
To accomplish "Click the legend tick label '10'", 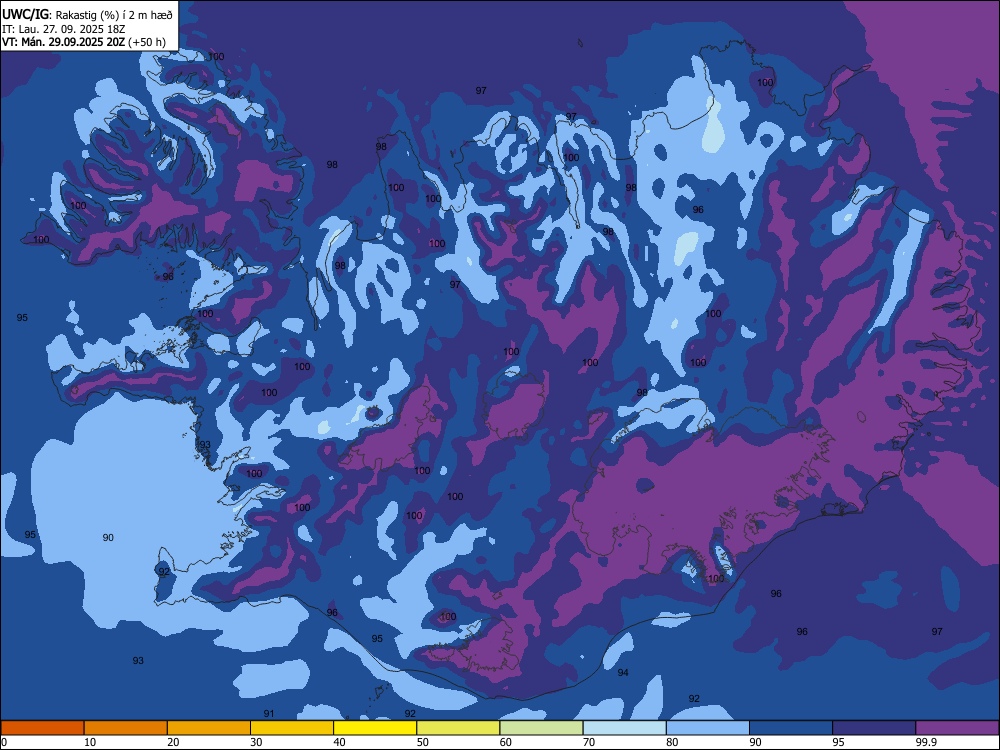I will (90, 742).
